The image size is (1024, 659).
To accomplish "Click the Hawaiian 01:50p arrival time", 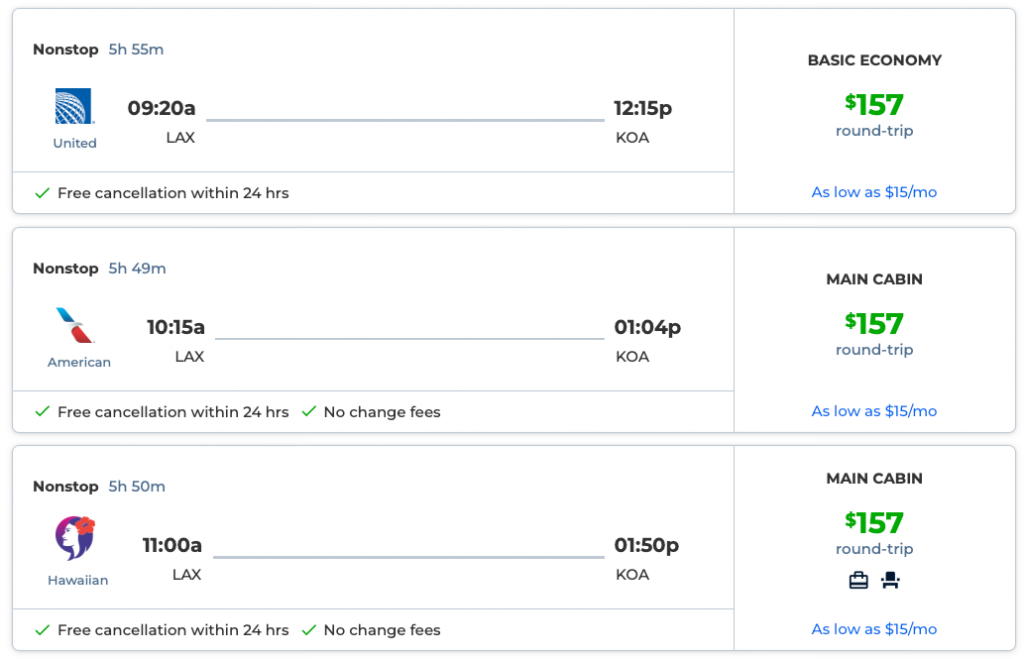I will click(x=646, y=545).
